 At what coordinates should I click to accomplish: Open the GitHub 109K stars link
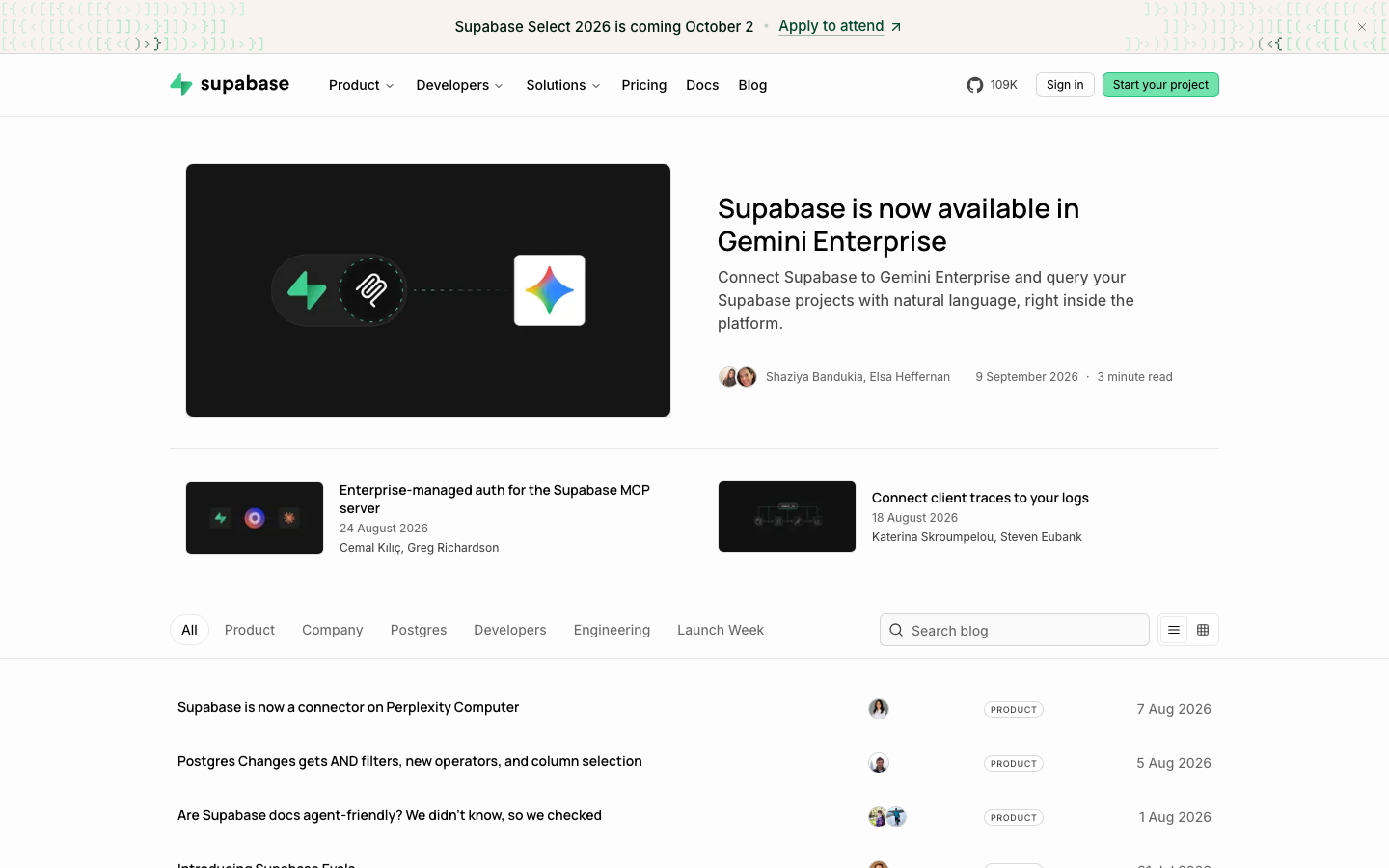coord(993,85)
